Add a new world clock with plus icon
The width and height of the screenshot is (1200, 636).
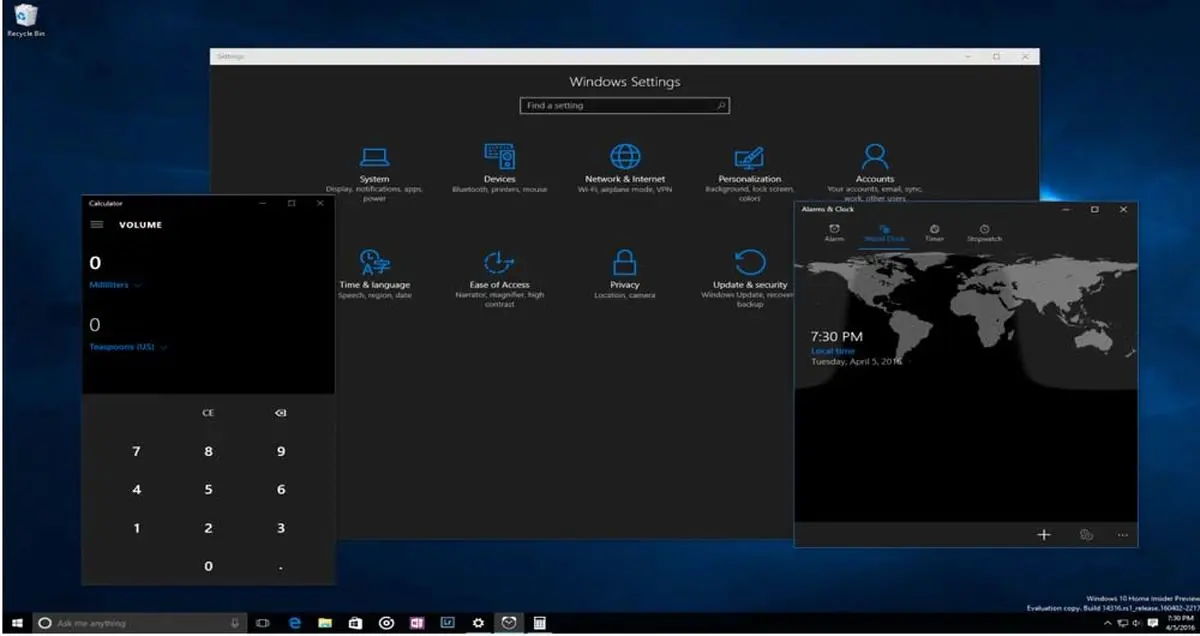point(1043,535)
